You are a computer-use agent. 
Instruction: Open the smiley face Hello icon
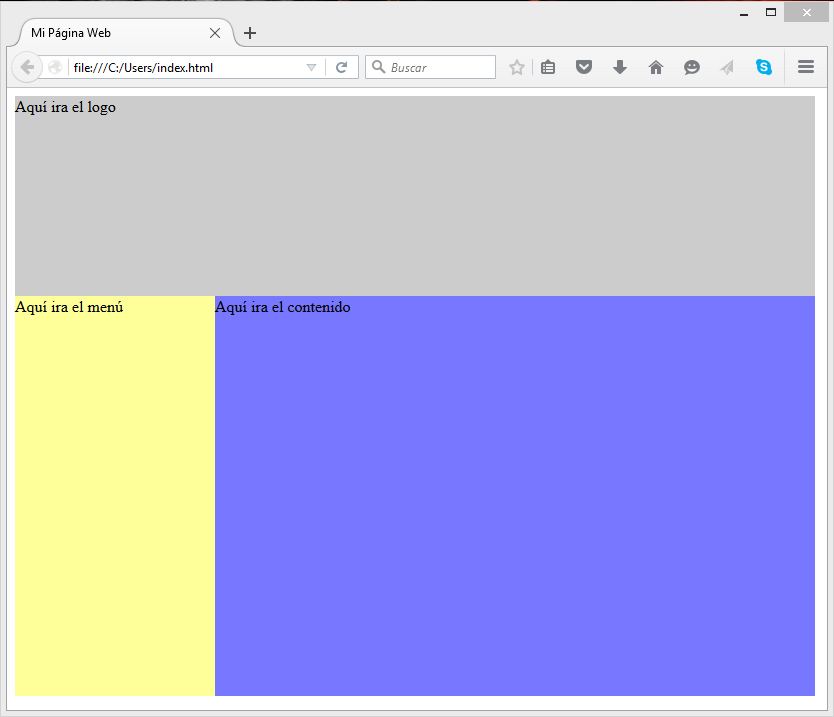[x=692, y=67]
